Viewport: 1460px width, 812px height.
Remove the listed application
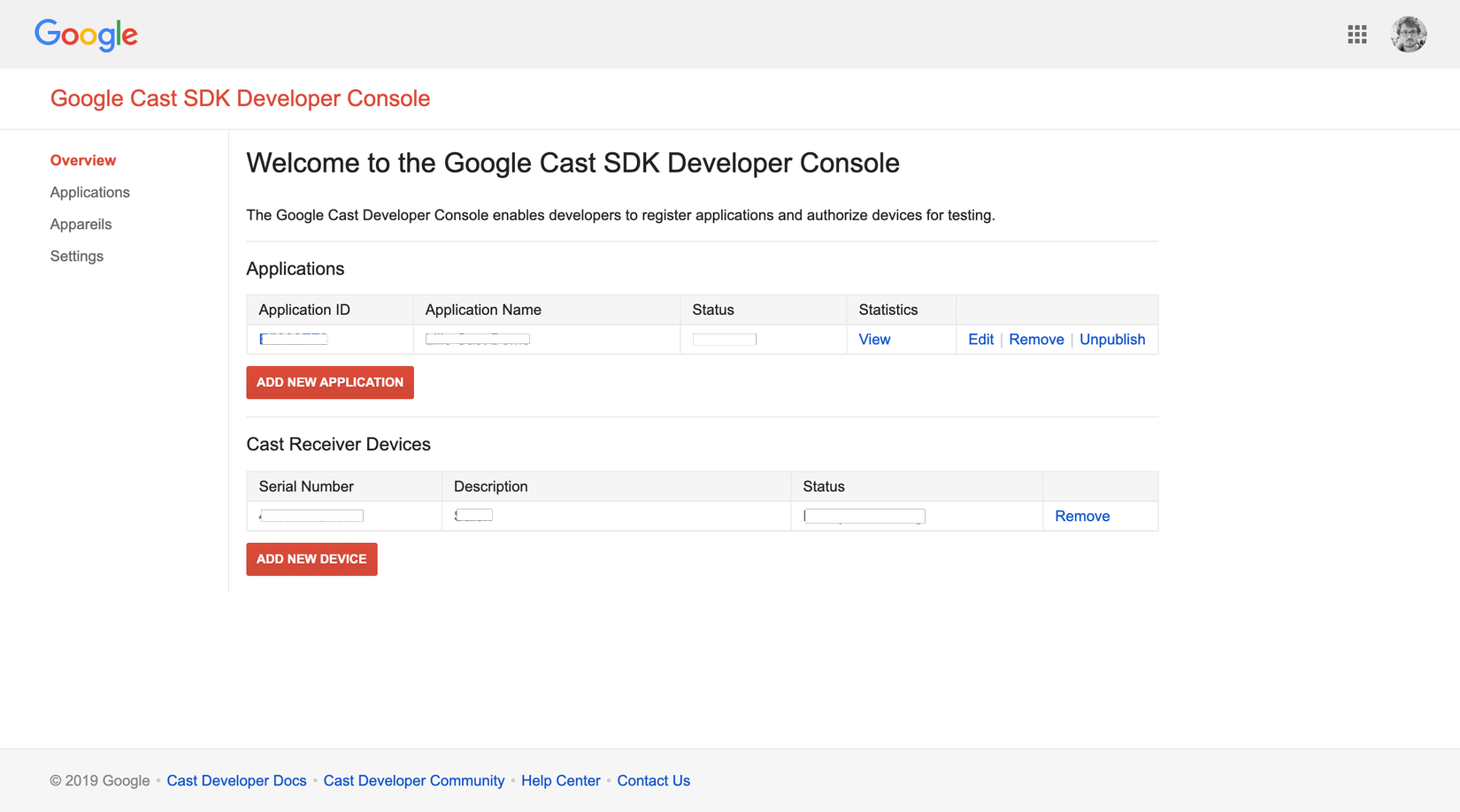click(1036, 340)
